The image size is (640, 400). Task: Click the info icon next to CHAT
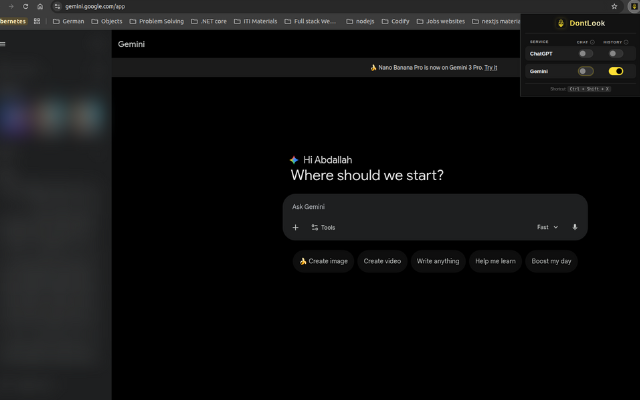[592, 42]
